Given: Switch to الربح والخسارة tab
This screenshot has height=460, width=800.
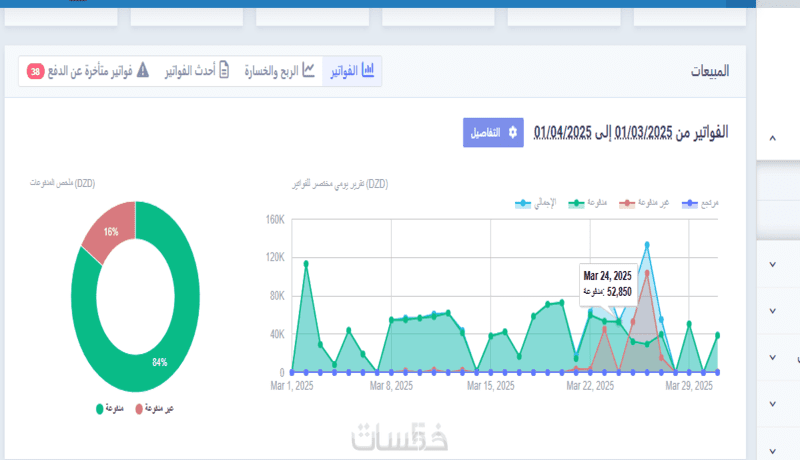Looking at the screenshot, I should [279, 70].
